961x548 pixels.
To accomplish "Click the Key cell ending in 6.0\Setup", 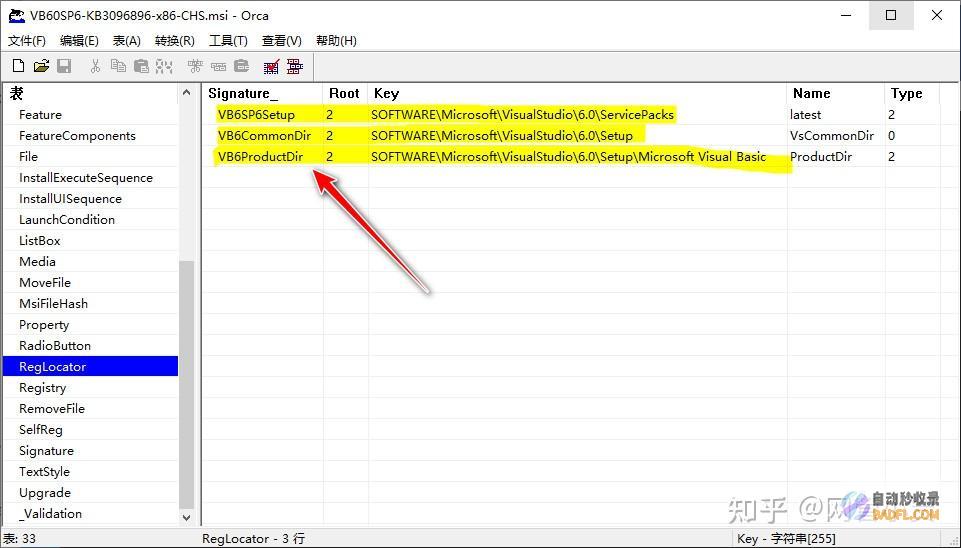I will click(501, 135).
